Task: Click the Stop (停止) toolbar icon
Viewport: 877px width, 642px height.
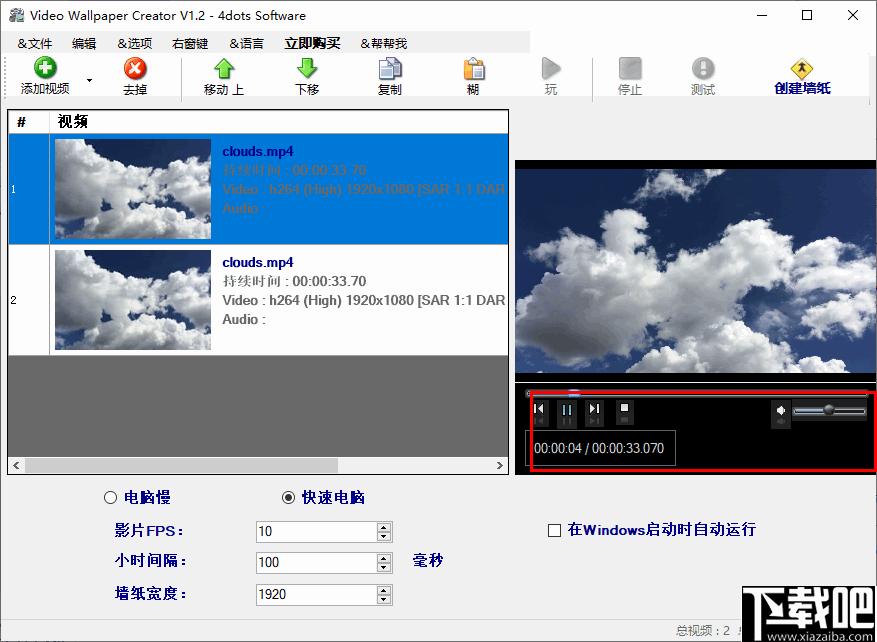Action: 630,69
